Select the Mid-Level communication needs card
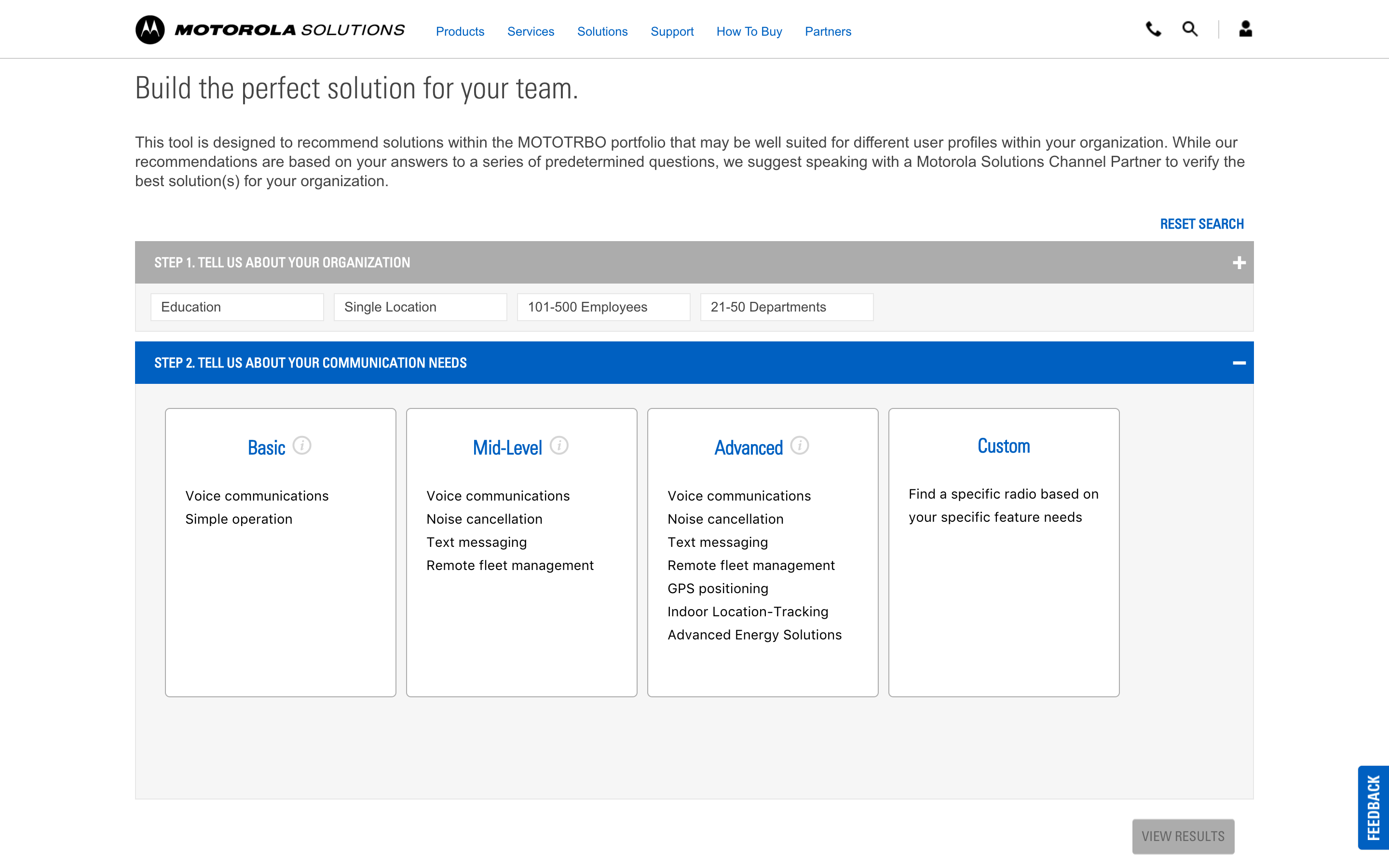Viewport: 1389px width, 868px height. click(x=521, y=552)
